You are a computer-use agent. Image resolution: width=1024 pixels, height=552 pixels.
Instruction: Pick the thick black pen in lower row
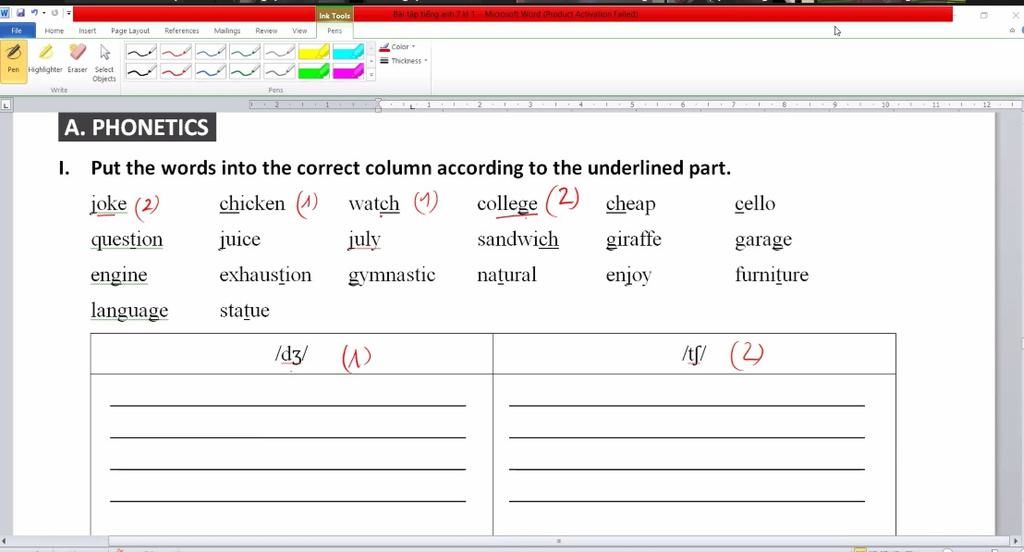tap(141, 71)
